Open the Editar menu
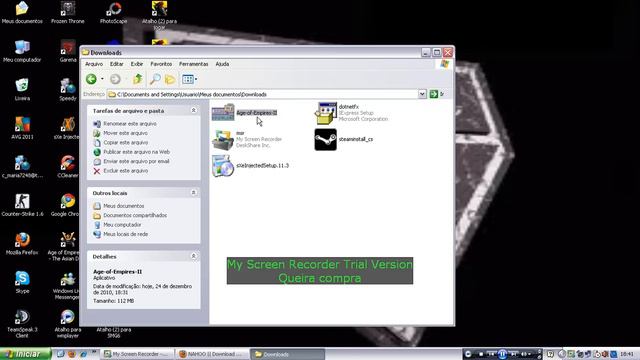This screenshot has width=640, height=360. click(116, 64)
